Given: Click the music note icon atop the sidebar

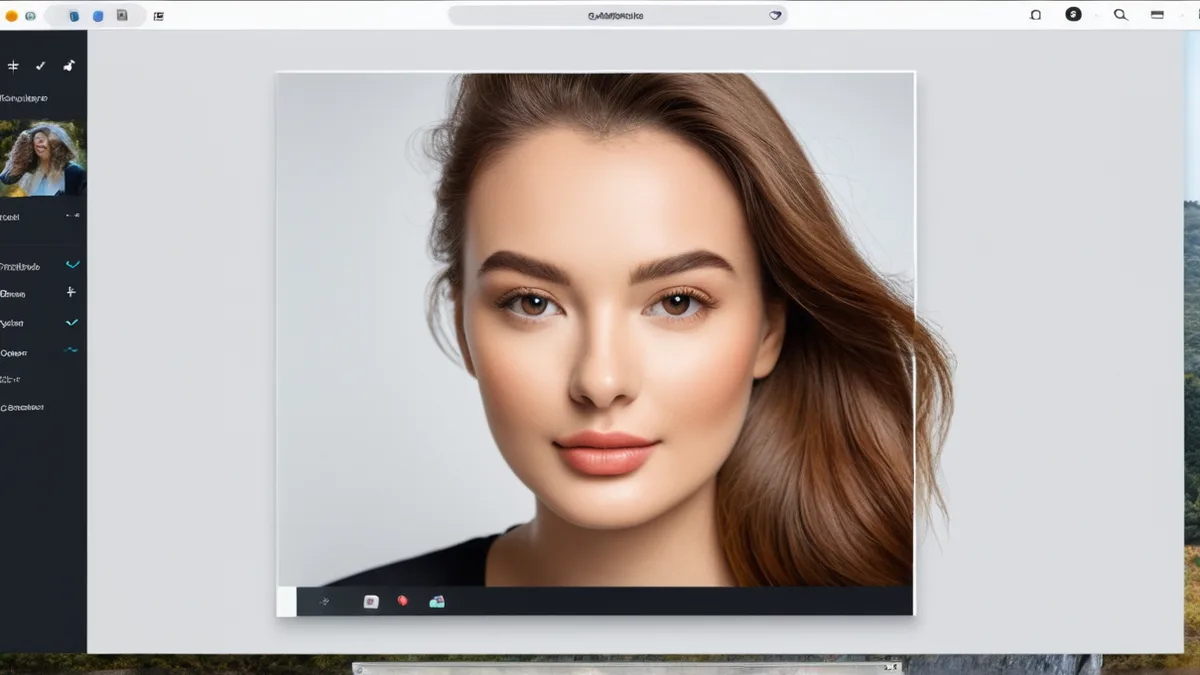Looking at the screenshot, I should [x=68, y=66].
